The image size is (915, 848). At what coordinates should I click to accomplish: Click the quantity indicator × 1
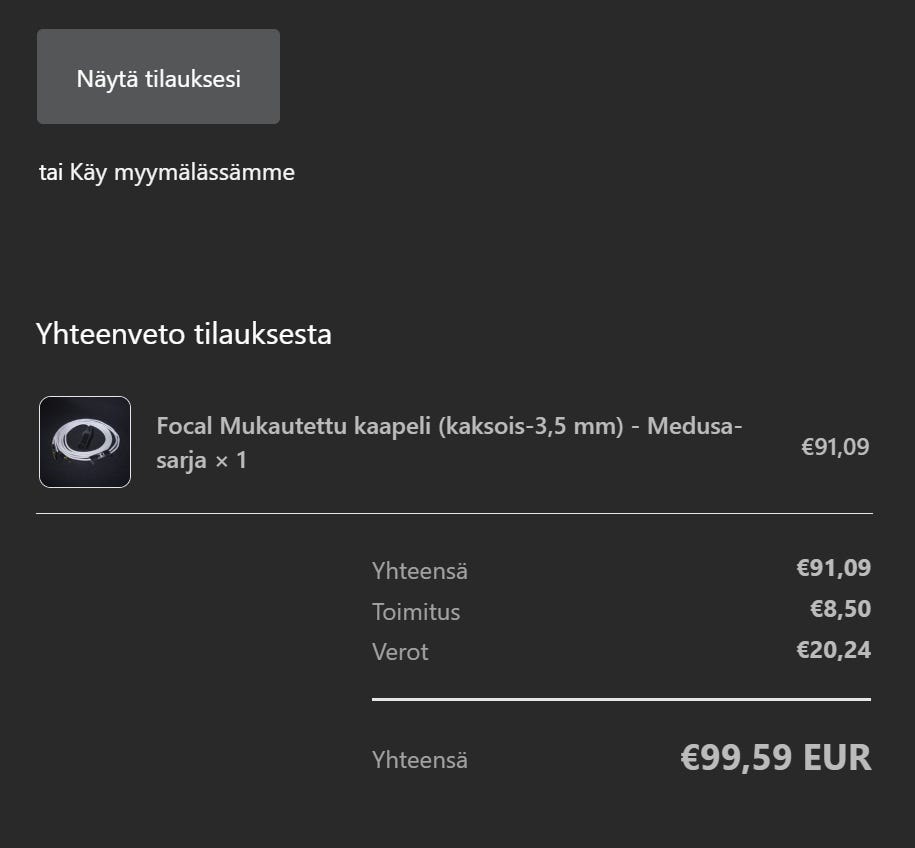(x=231, y=462)
